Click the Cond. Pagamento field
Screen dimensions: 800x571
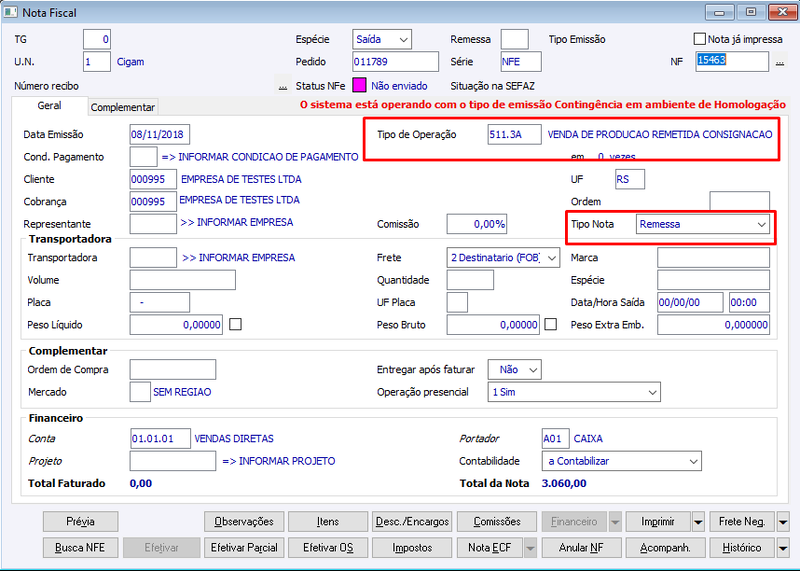pos(143,157)
